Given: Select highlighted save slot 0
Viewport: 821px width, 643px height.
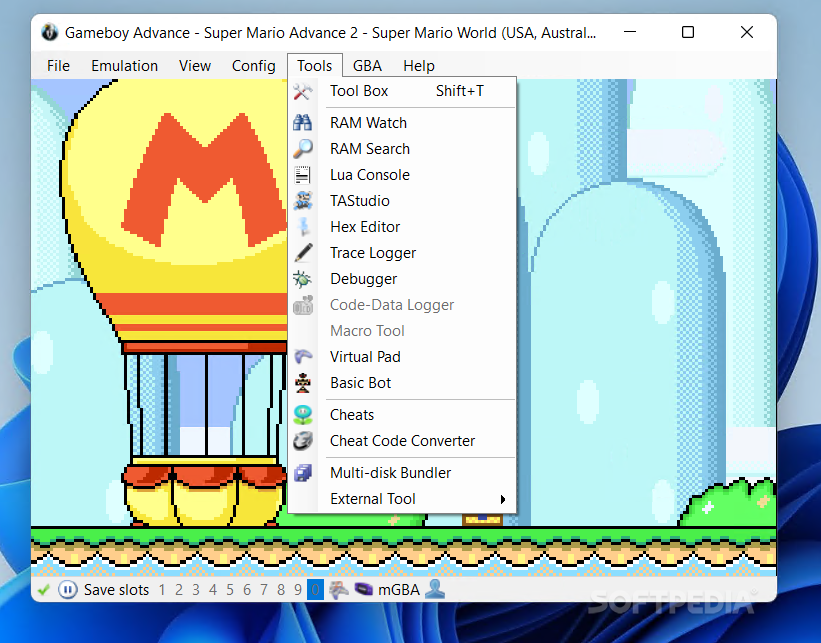Looking at the screenshot, I should click(315, 590).
